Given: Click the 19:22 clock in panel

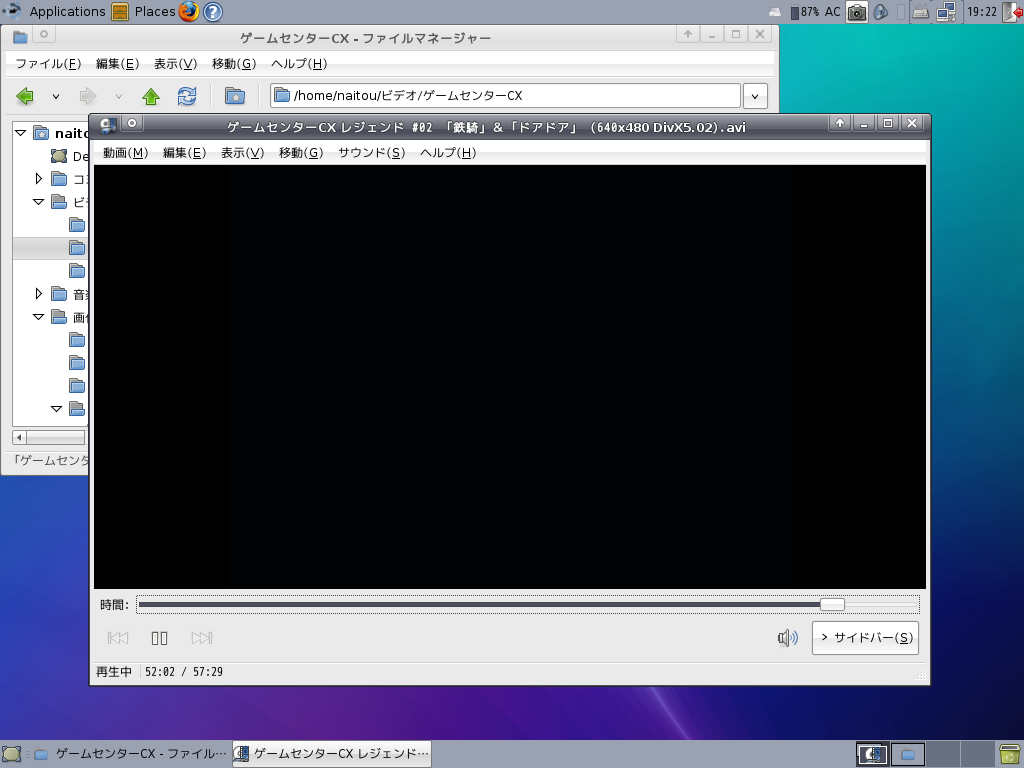Looking at the screenshot, I should click(982, 12).
